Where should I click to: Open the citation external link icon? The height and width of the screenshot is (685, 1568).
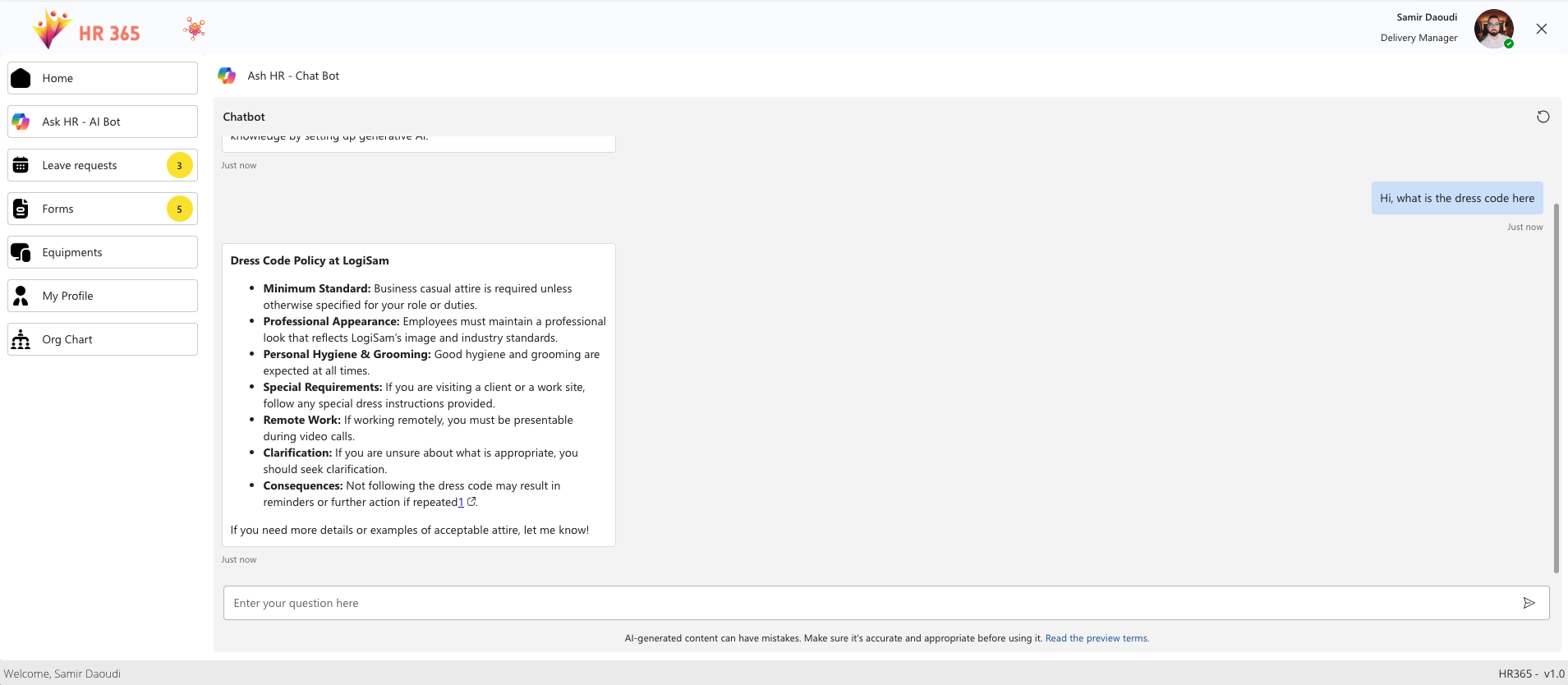pyautogui.click(x=471, y=502)
